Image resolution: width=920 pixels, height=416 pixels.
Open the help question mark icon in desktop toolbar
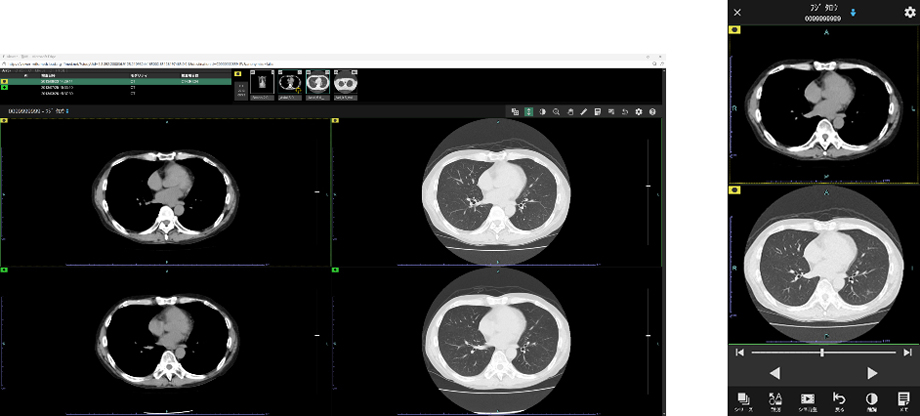[652, 112]
